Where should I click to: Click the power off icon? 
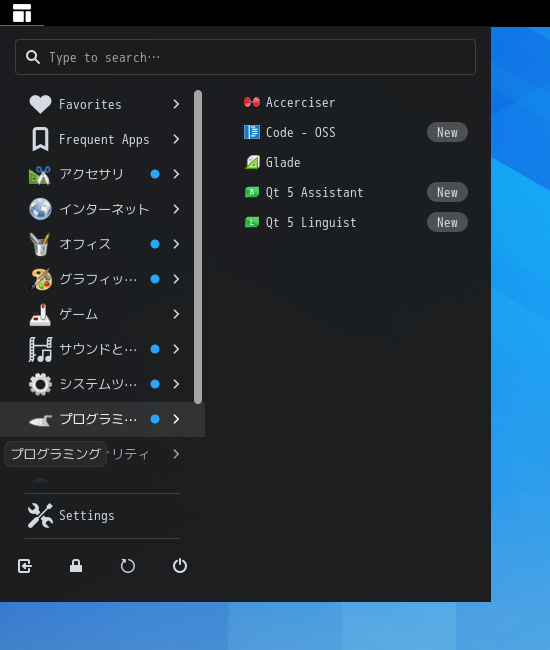(x=179, y=566)
